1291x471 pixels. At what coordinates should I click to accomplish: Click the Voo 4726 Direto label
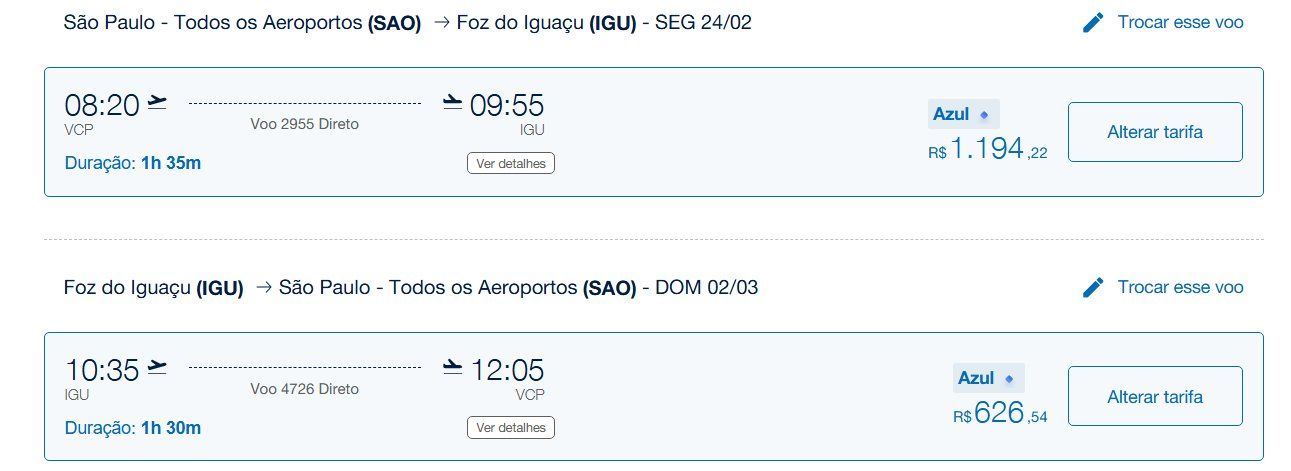tap(304, 389)
